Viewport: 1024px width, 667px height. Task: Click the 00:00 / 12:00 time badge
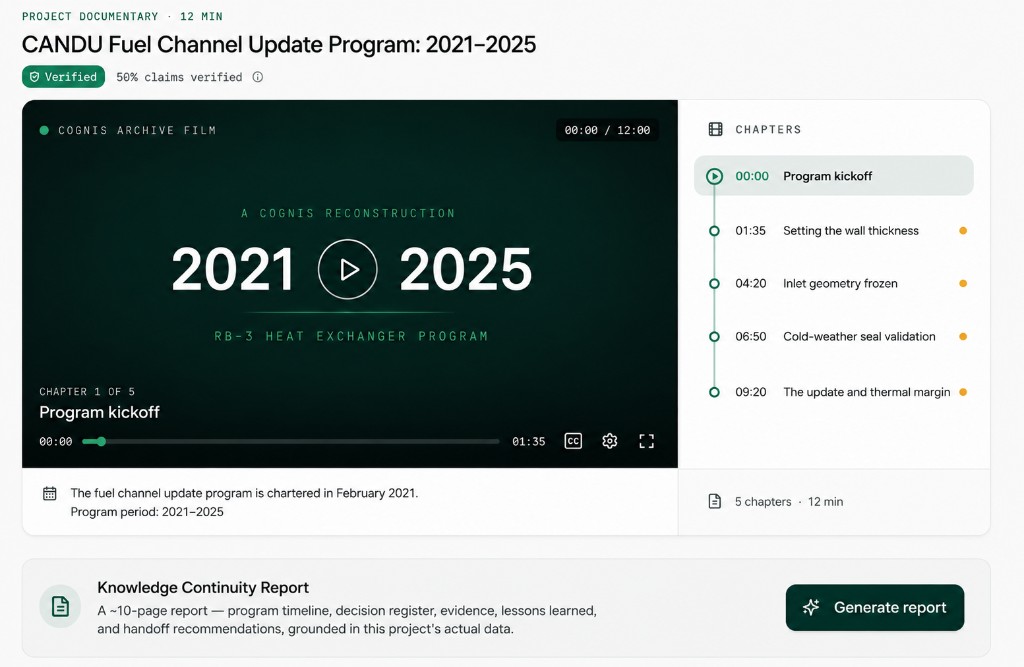[607, 130]
